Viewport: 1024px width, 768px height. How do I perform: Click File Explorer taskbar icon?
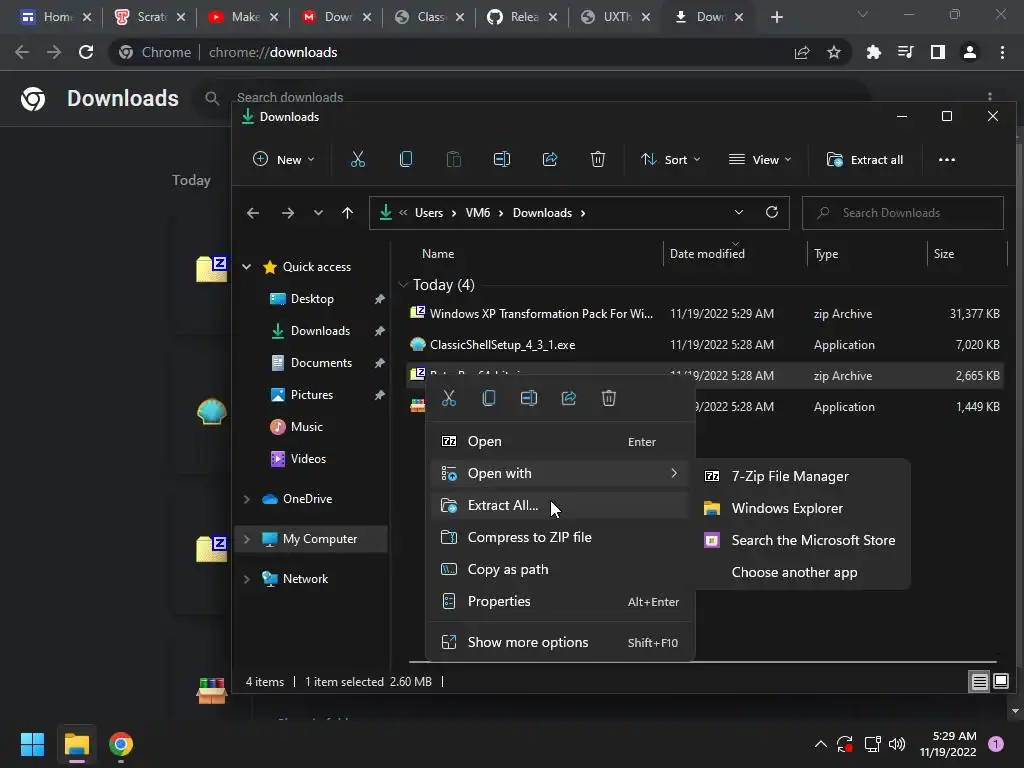point(77,744)
